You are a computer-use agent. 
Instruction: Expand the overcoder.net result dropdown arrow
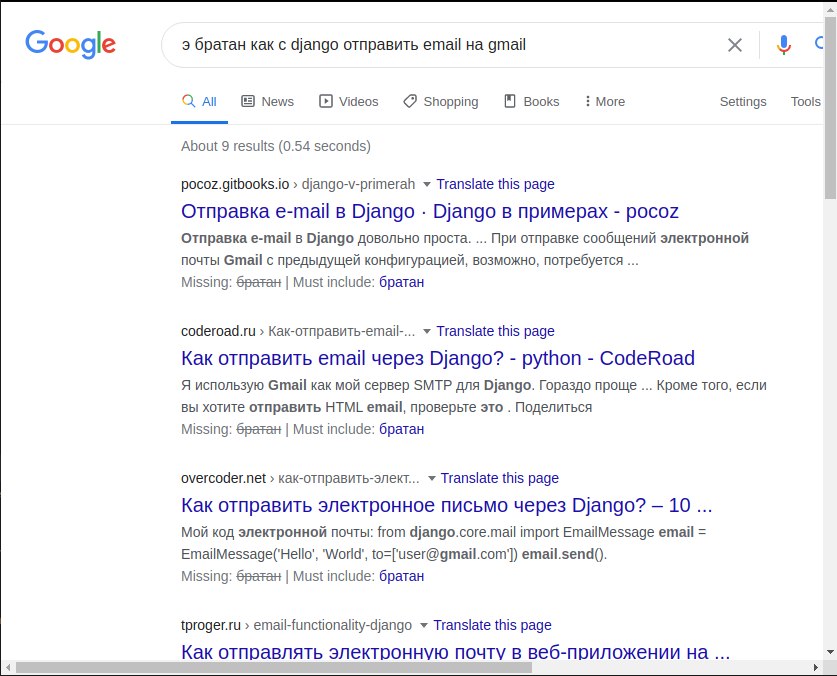pyautogui.click(x=431, y=478)
